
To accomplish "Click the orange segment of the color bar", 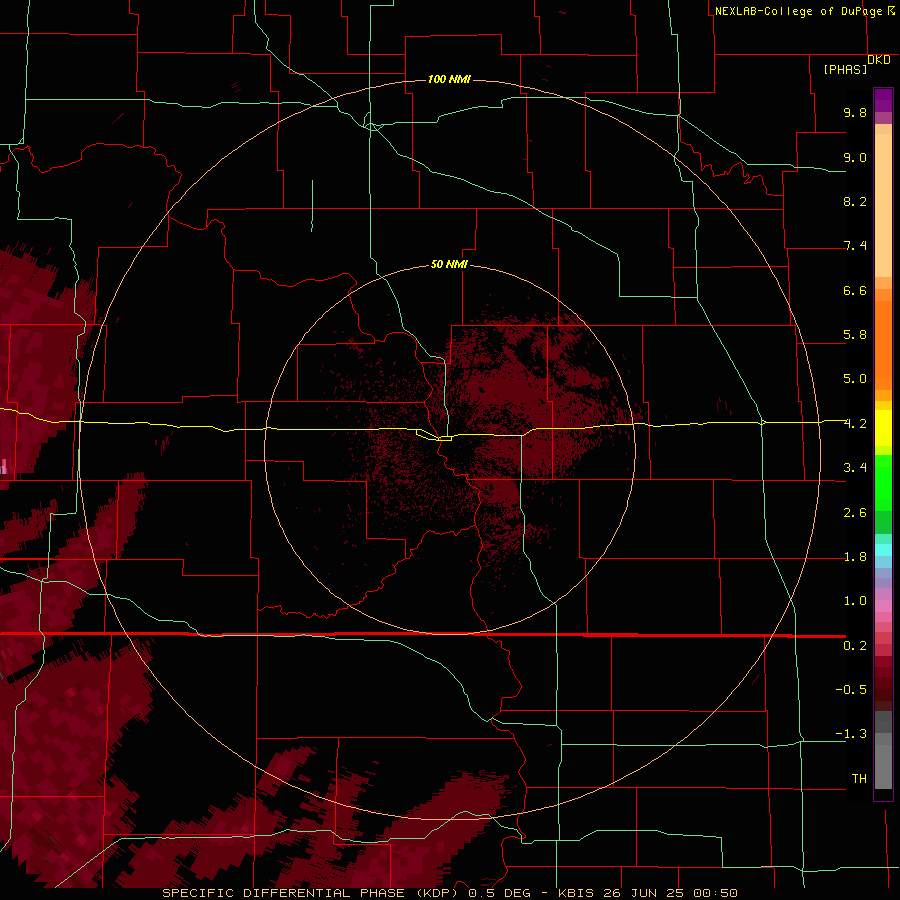I will 883,346.
